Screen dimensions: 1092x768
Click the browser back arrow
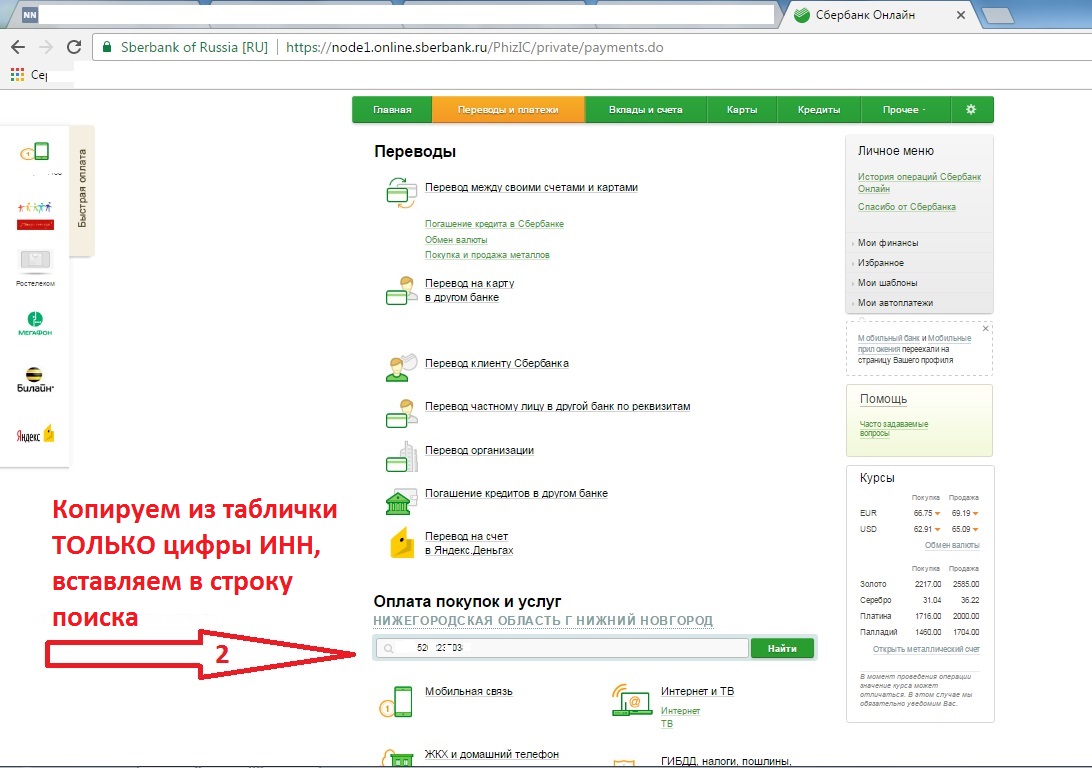tap(18, 47)
